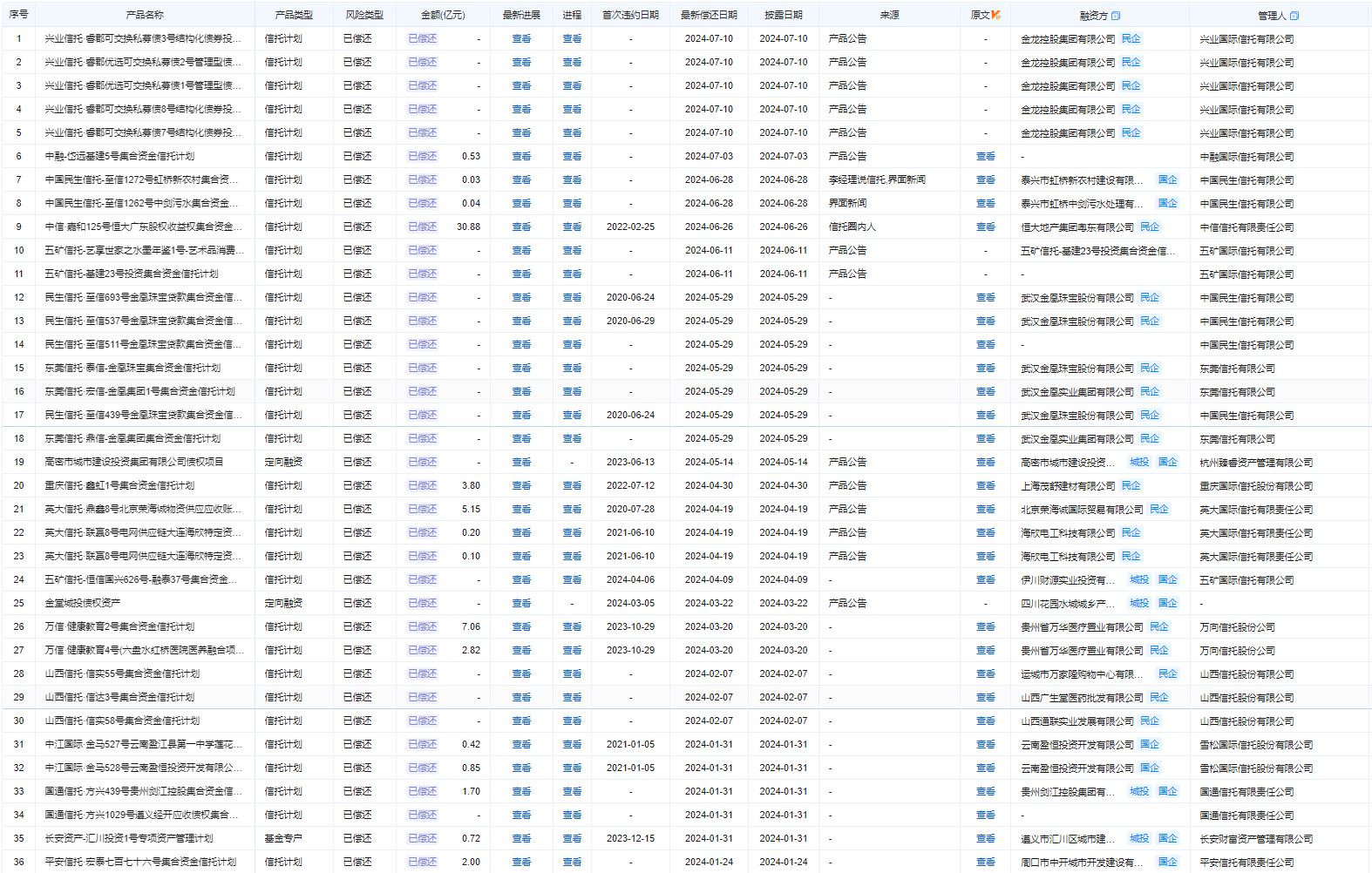Click the 首次违约日期 column header
1372x873 pixels.
630,16
